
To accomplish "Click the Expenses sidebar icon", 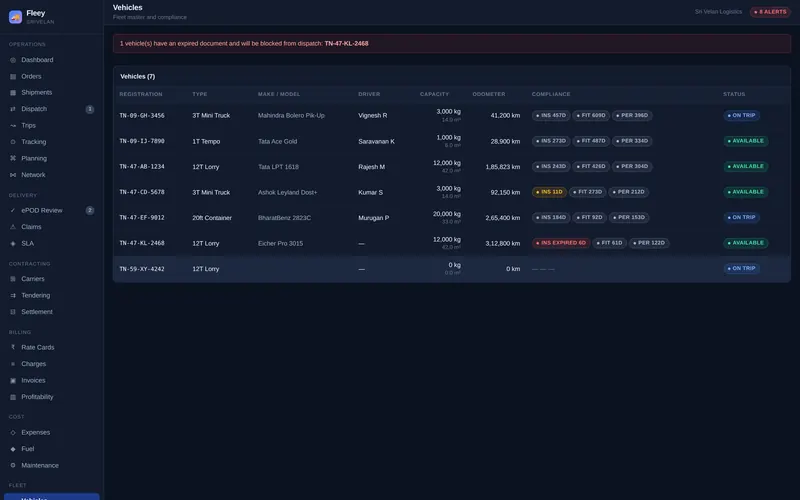I will click(x=13, y=433).
